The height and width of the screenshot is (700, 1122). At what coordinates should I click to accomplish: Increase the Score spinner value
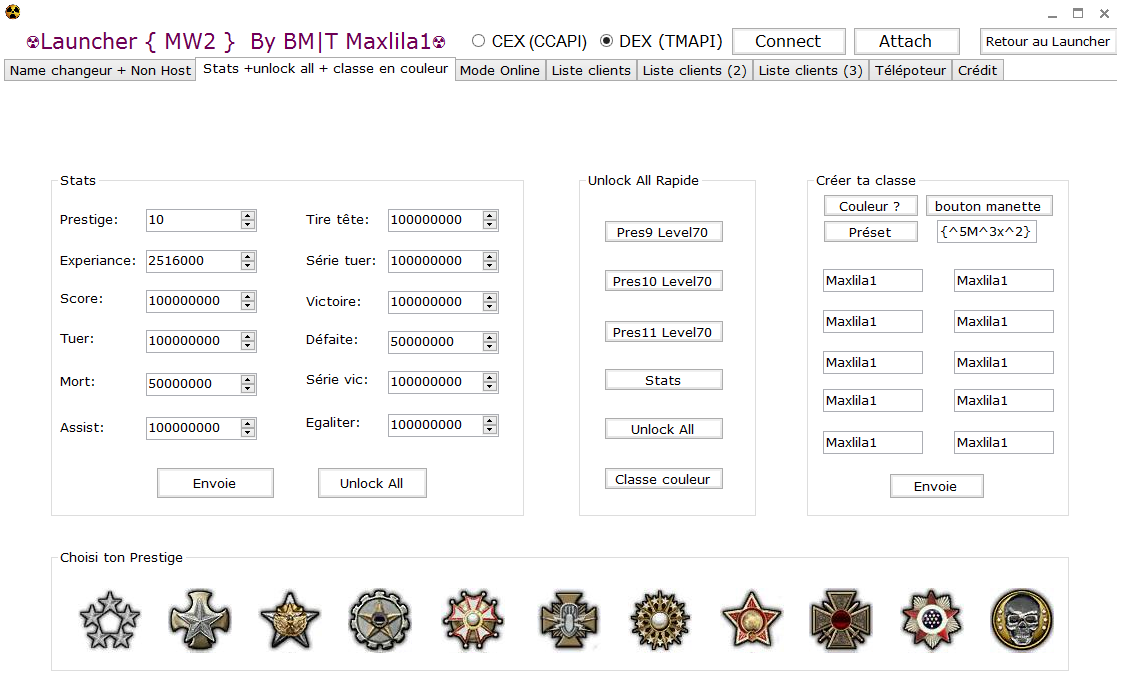point(248,297)
